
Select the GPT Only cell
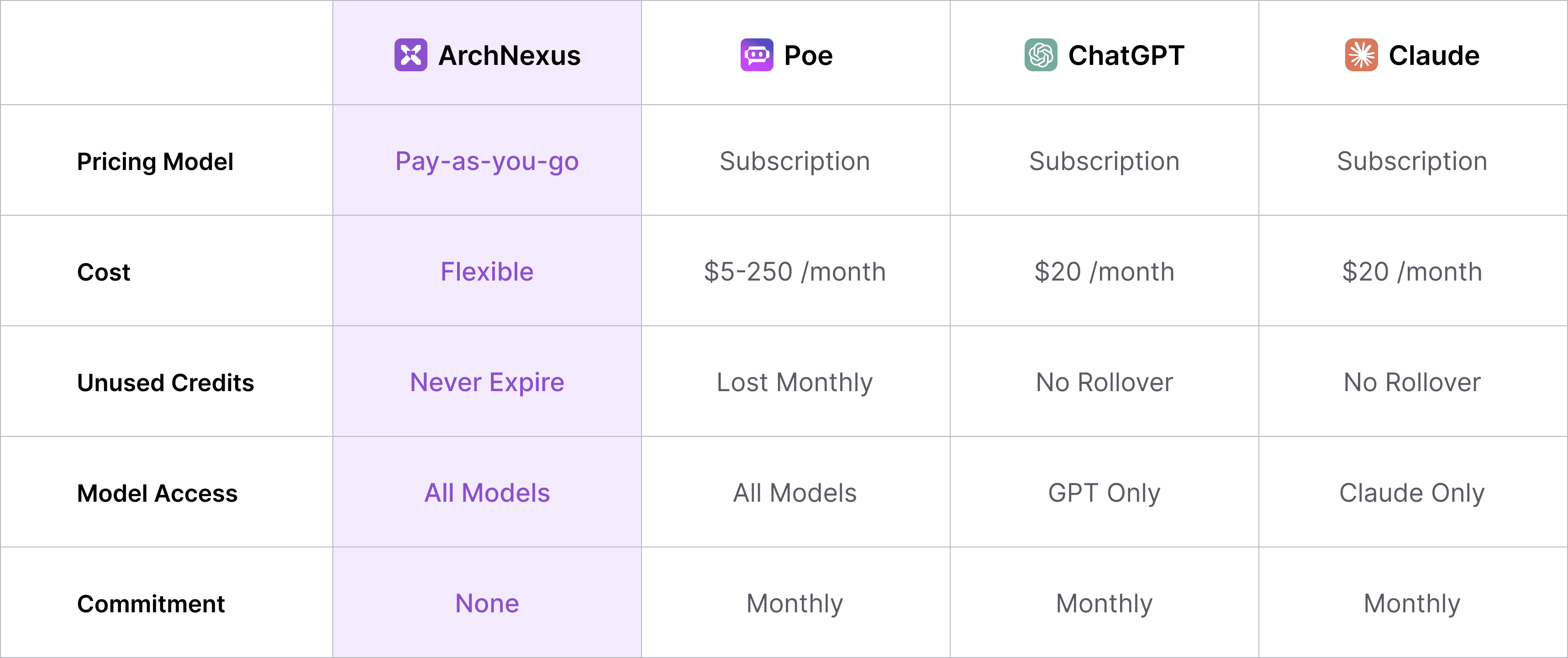(x=1104, y=493)
